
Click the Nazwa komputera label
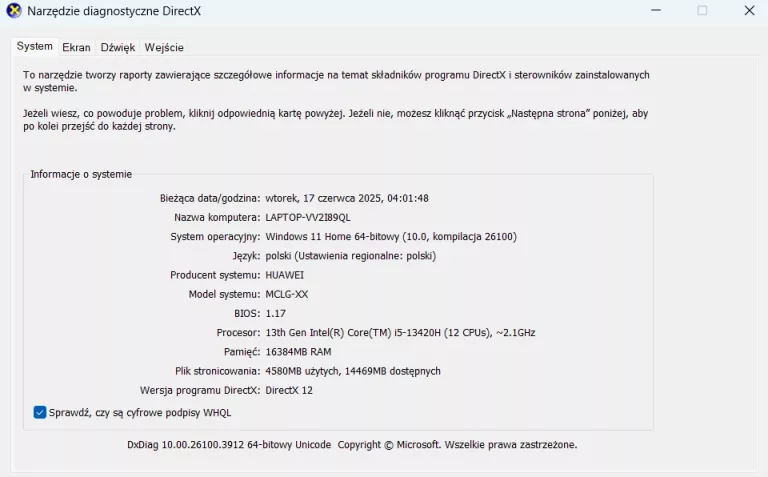tap(217, 217)
